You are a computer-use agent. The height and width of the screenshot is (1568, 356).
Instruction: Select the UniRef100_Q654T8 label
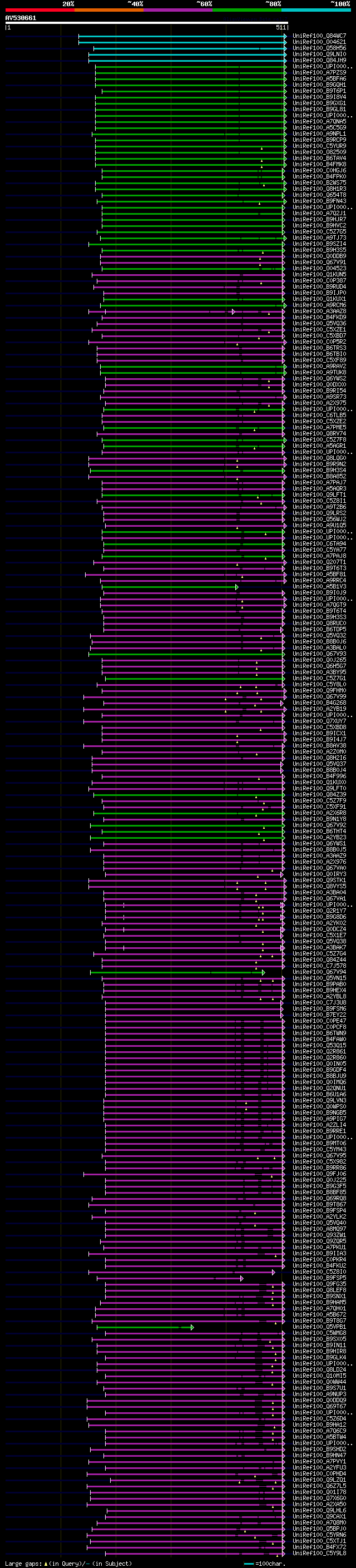tap(319, 195)
